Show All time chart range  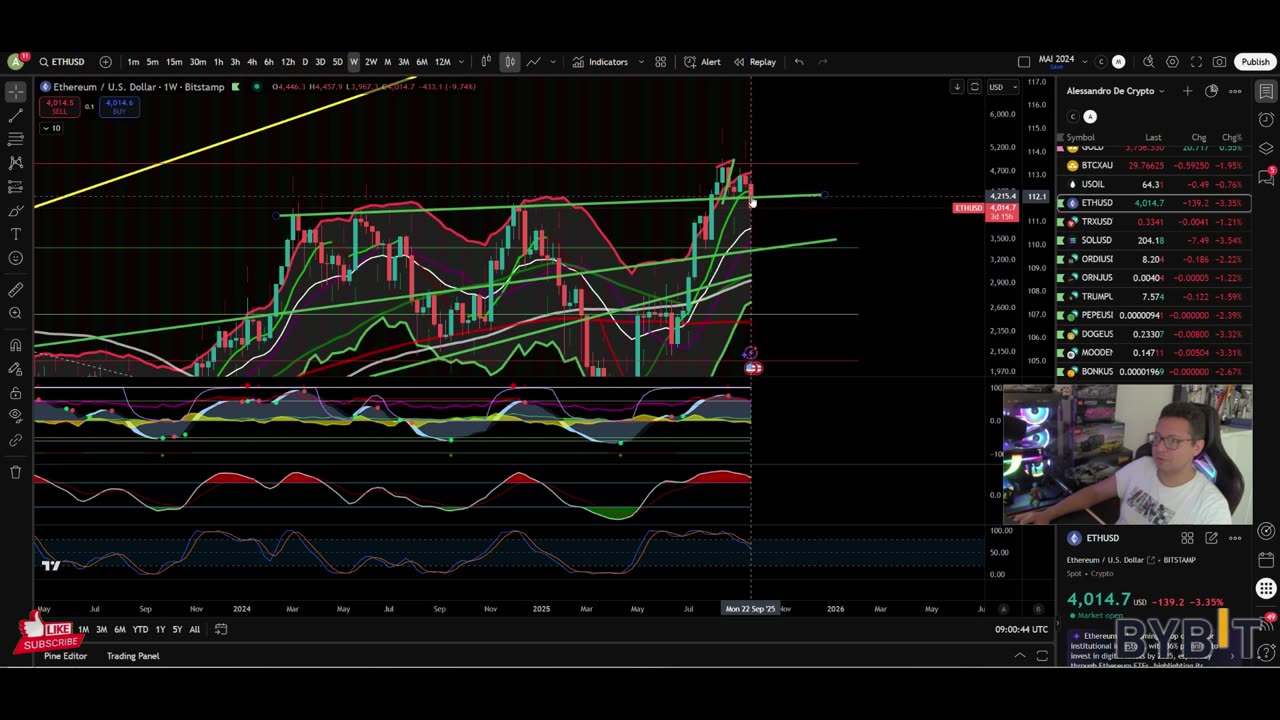point(195,630)
